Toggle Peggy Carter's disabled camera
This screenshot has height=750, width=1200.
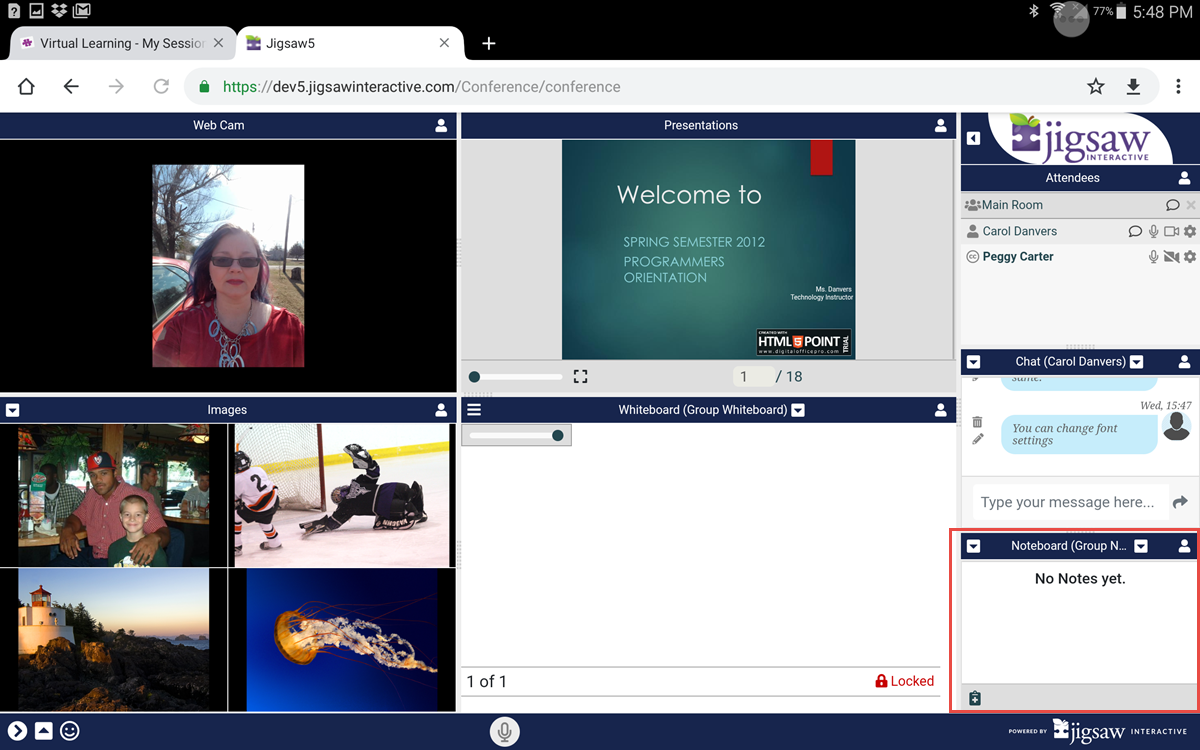pyautogui.click(x=1171, y=257)
